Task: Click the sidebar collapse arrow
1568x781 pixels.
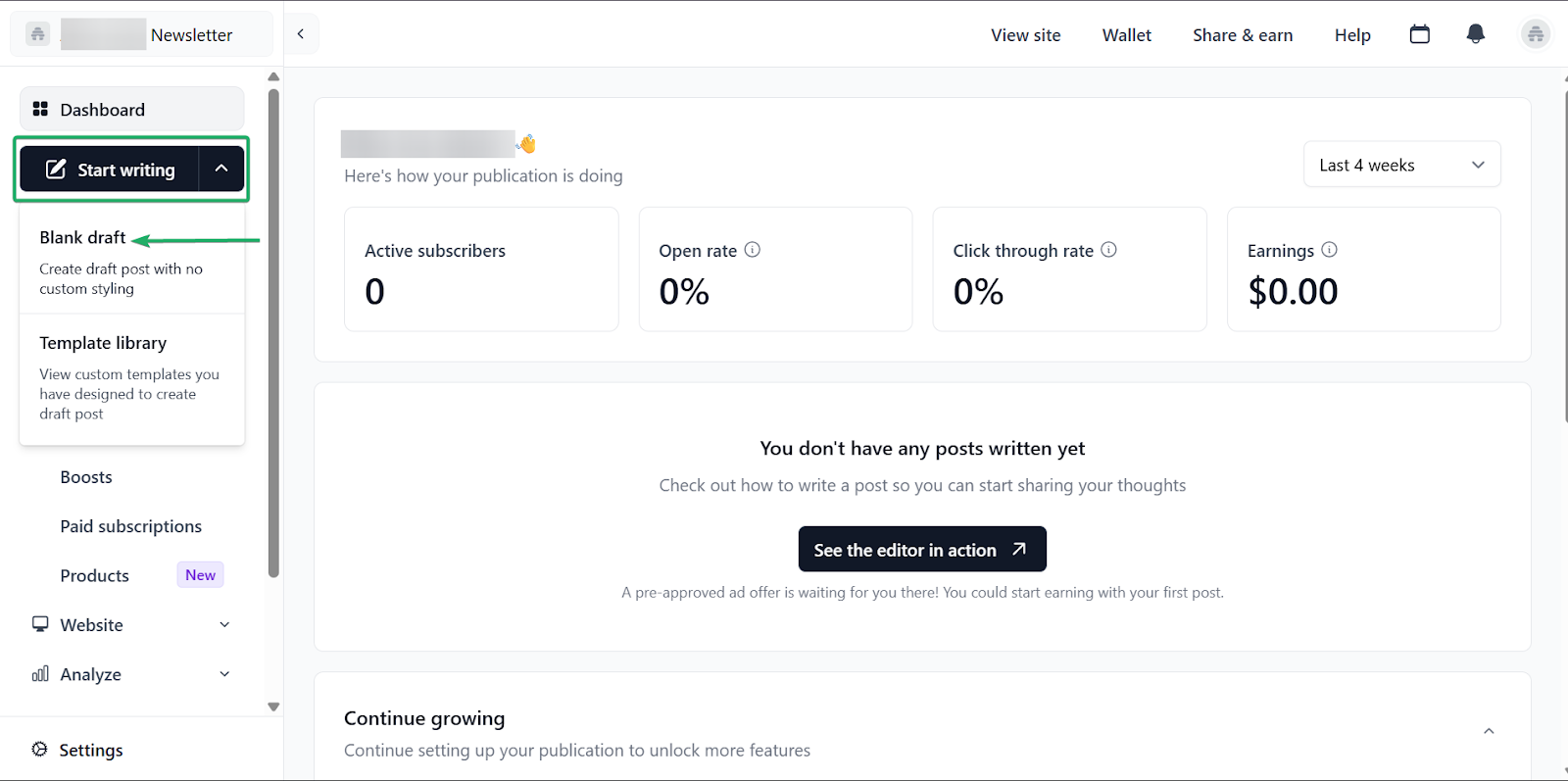Action: (300, 33)
